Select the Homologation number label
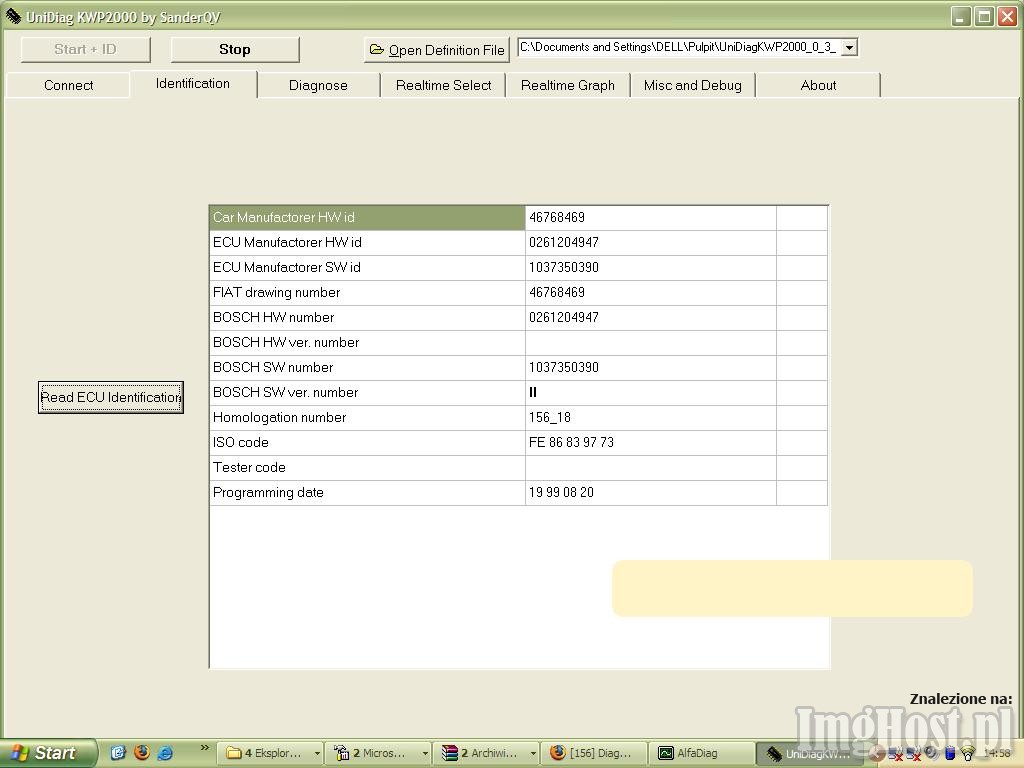The width and height of the screenshot is (1024, 768). [x=280, y=417]
